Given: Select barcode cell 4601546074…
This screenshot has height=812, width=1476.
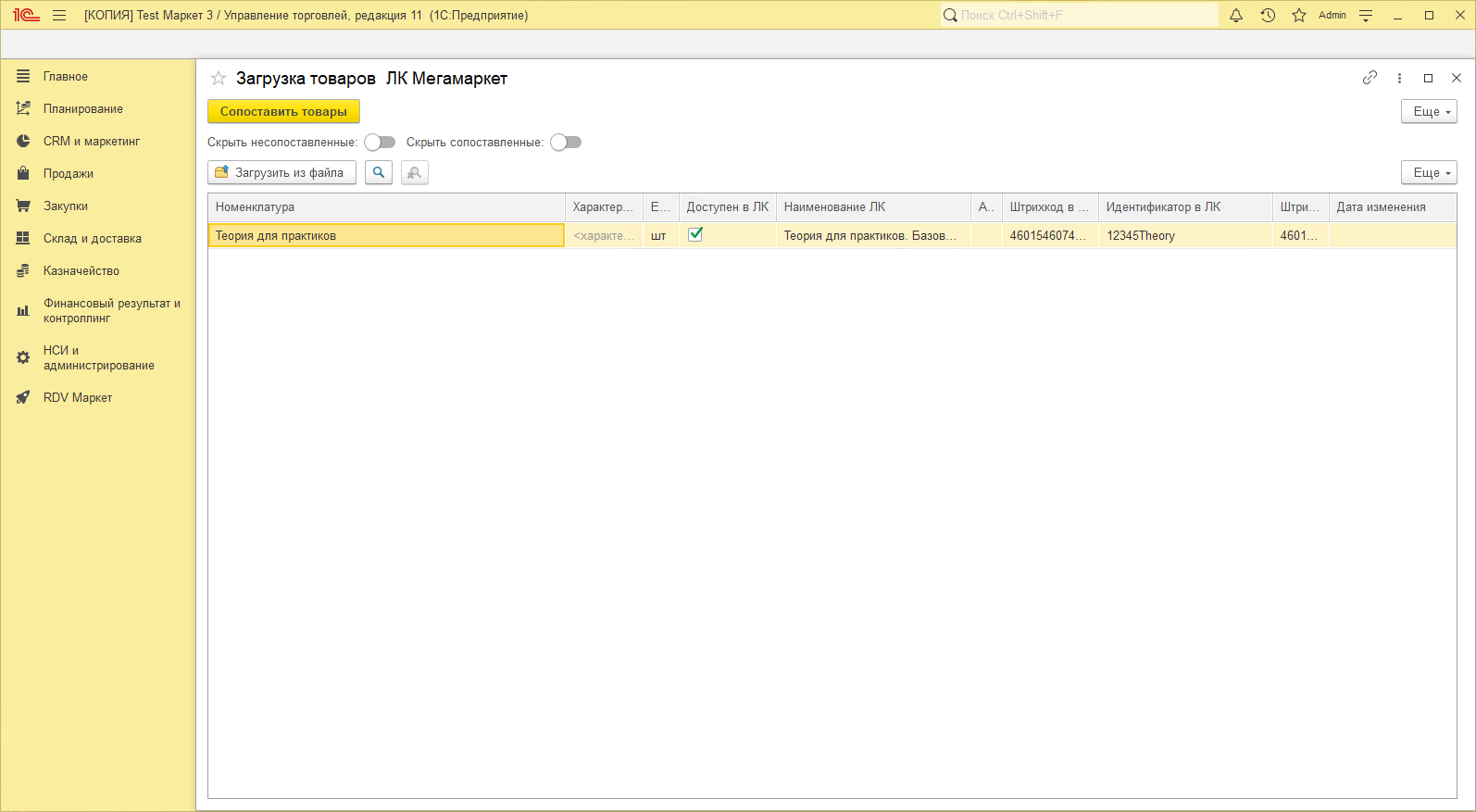Looking at the screenshot, I should coord(1050,235).
